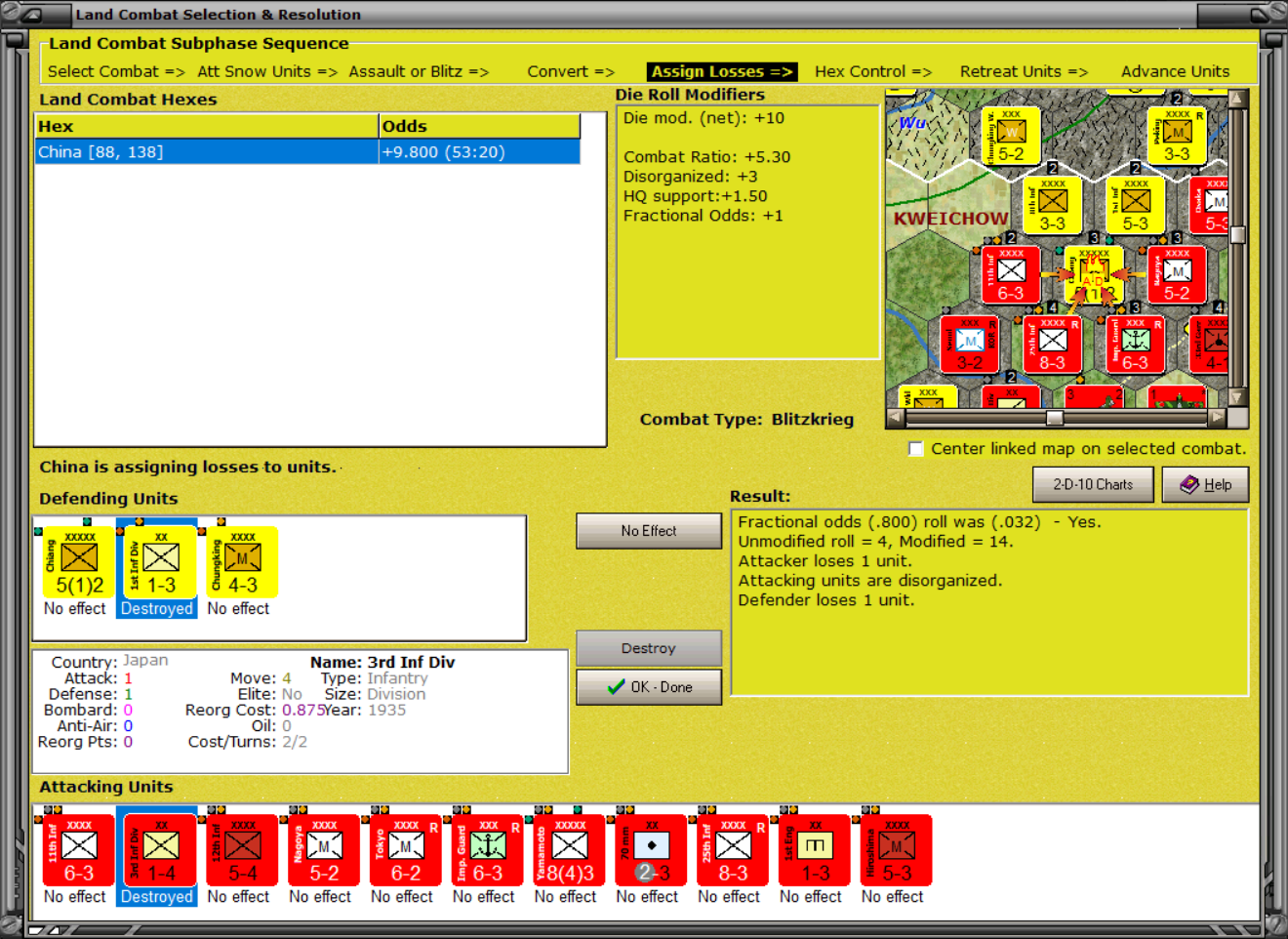
Task: Click the No Effect button
Action: (x=649, y=531)
